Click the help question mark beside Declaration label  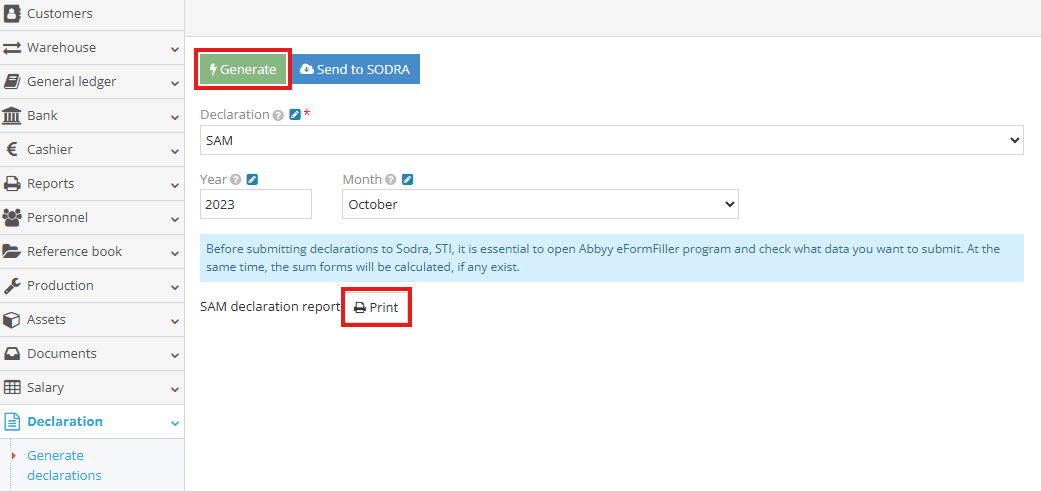tap(278, 115)
